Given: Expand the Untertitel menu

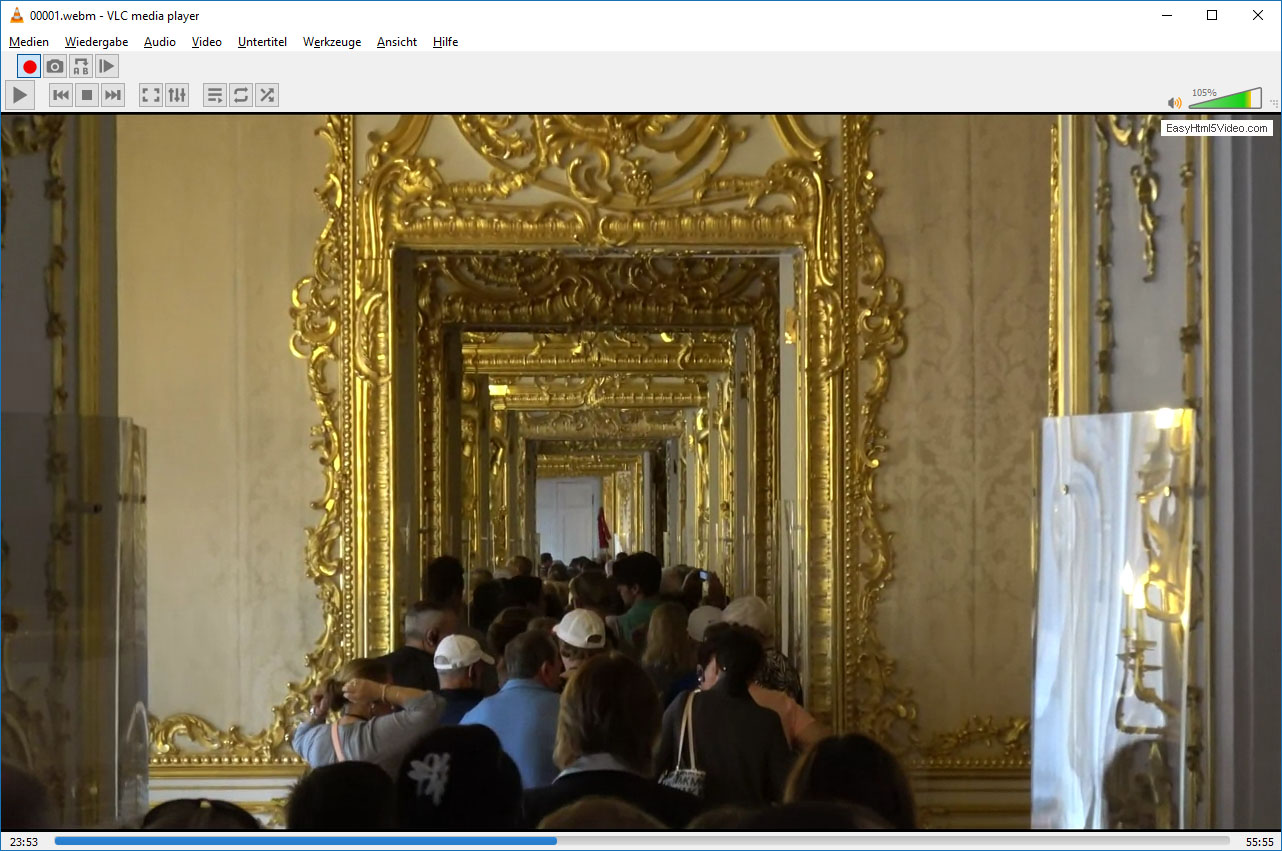Looking at the screenshot, I should pos(262,42).
